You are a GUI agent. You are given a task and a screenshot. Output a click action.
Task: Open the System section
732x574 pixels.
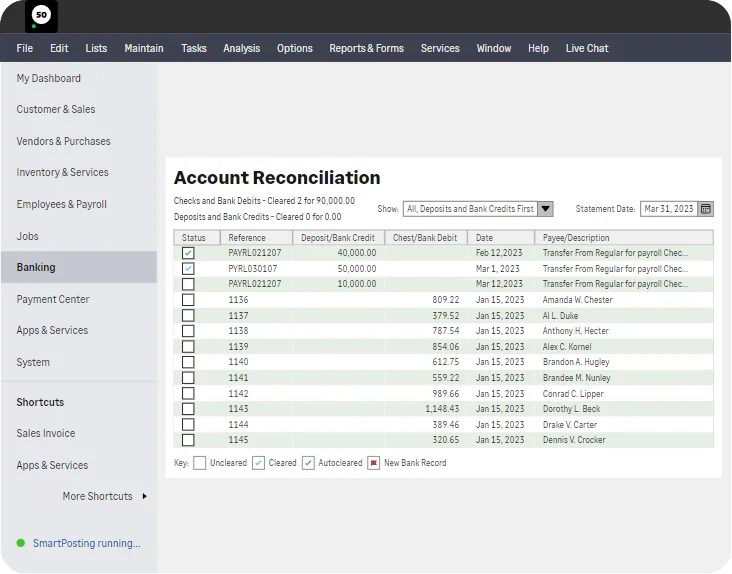pyautogui.click(x=33, y=362)
